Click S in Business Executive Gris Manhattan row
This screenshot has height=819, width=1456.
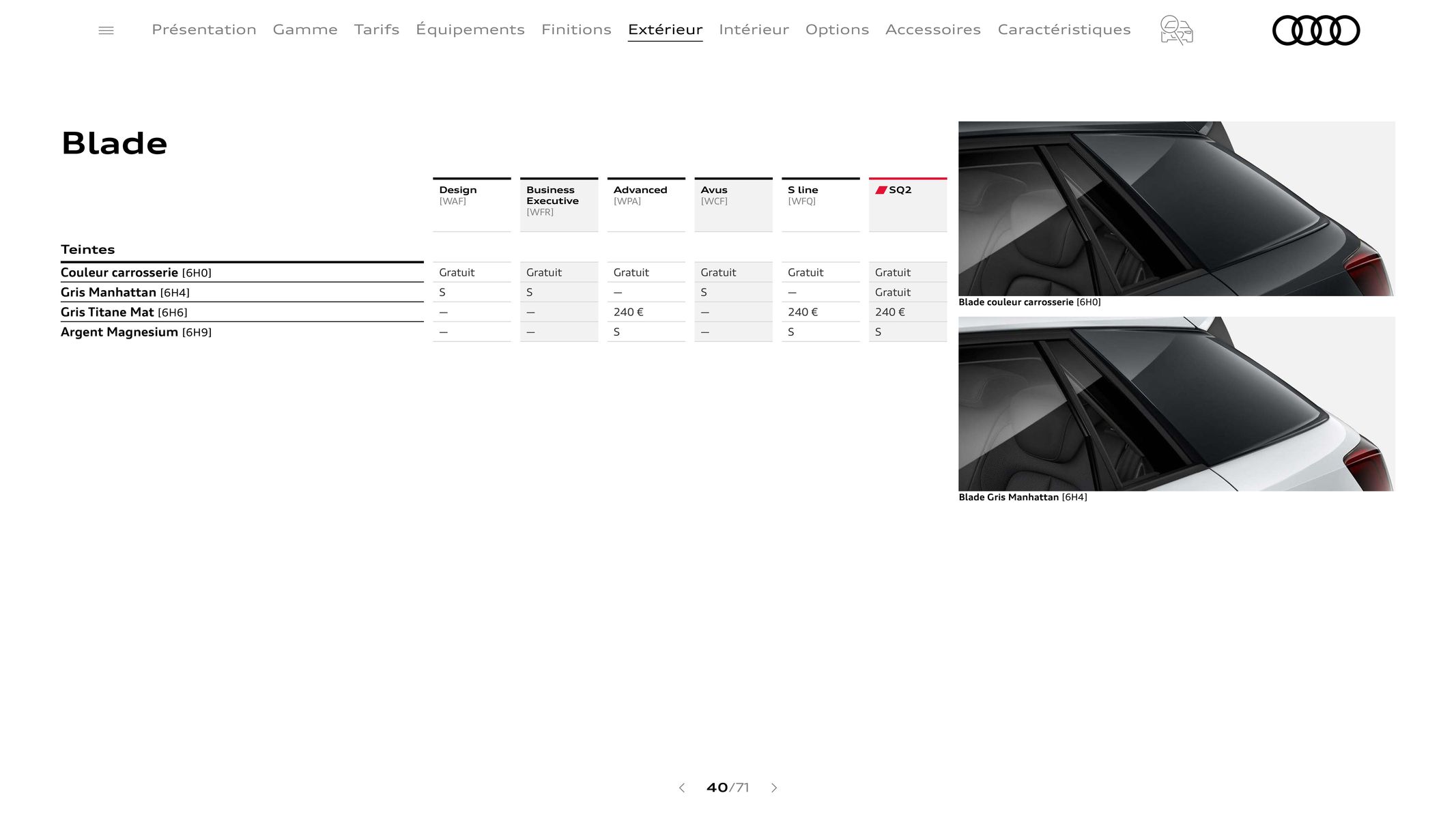click(x=530, y=292)
